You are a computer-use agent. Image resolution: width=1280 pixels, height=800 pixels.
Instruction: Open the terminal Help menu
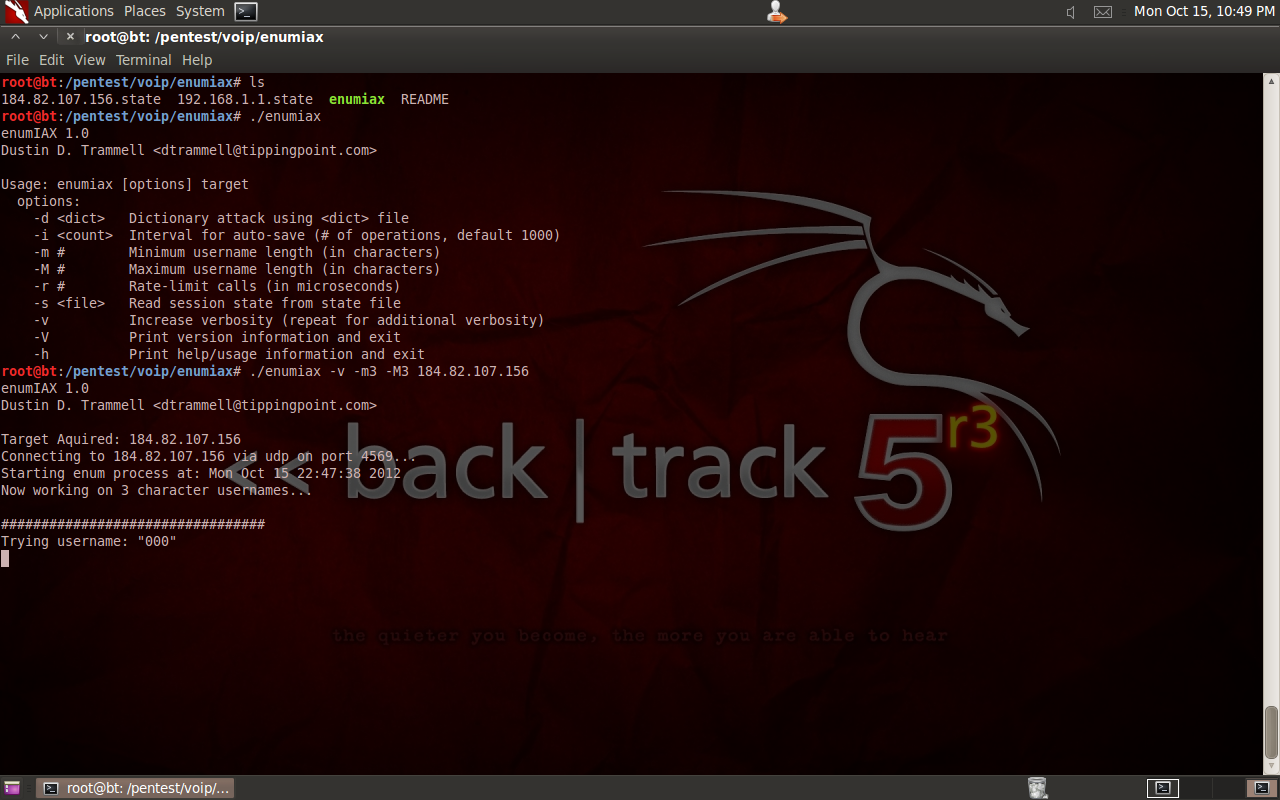point(197,60)
